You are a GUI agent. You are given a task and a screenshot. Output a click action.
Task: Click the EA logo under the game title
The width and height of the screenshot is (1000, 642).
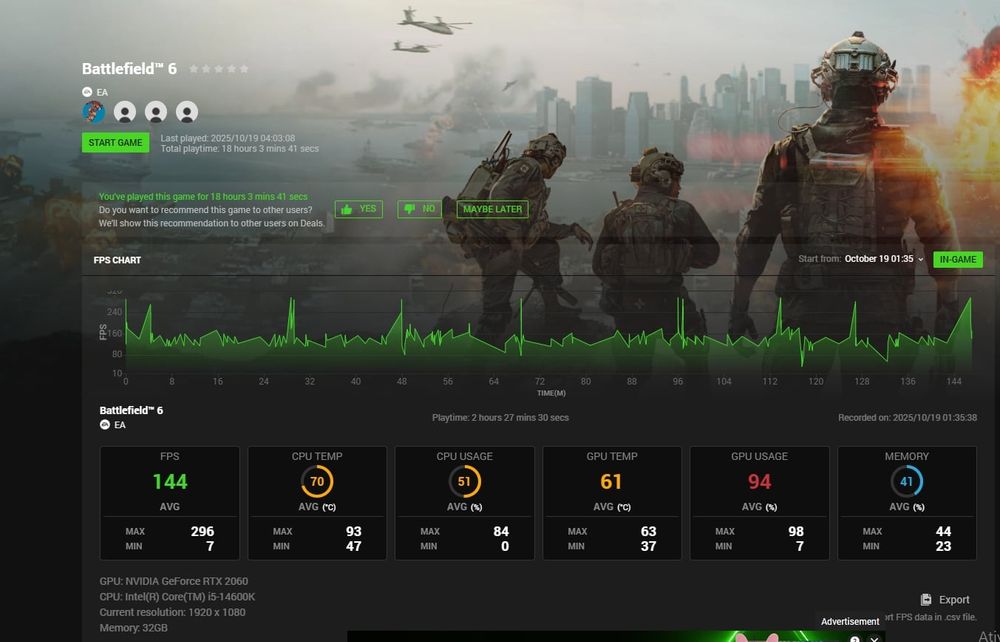87,92
